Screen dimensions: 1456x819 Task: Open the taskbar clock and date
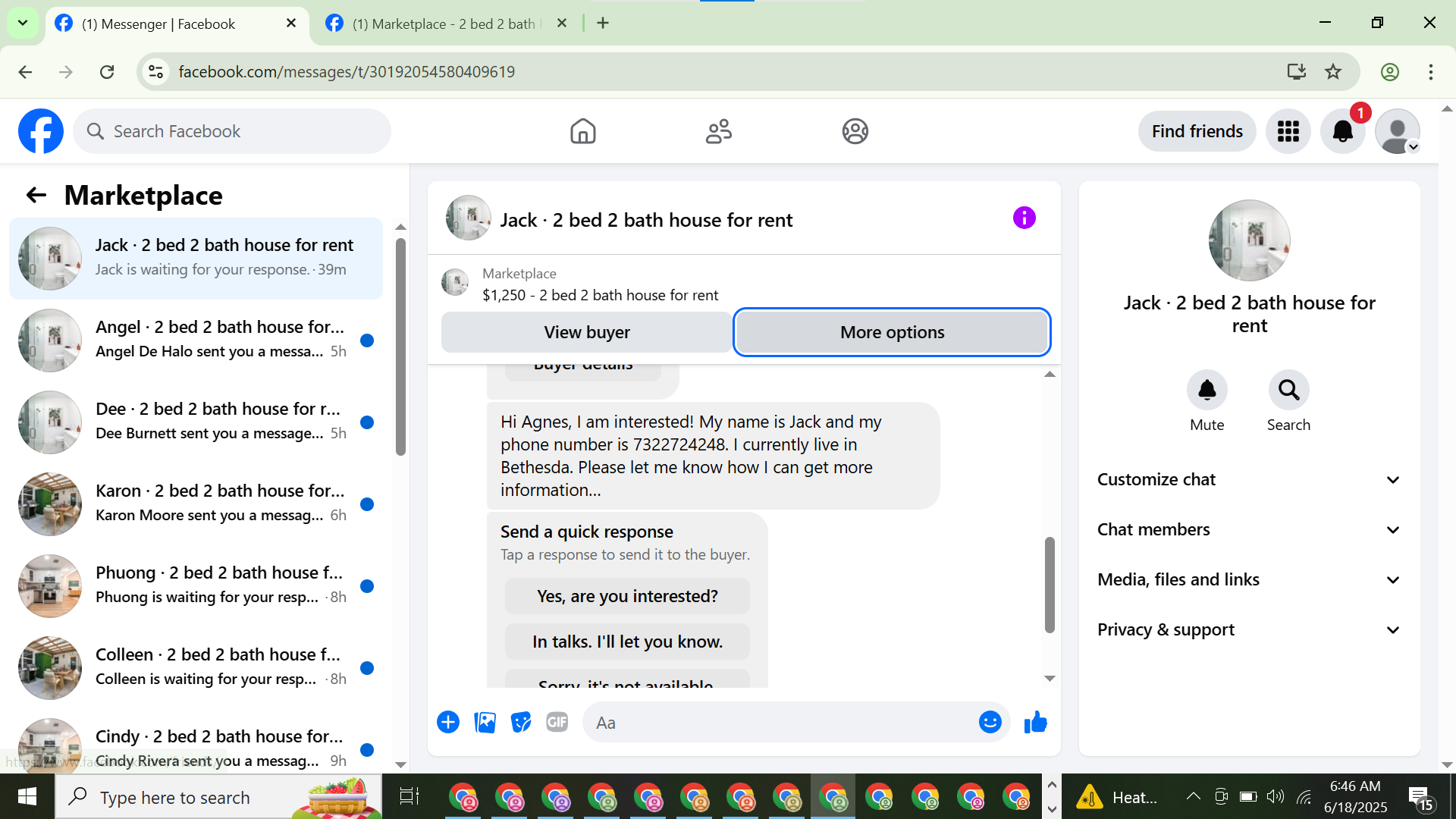1355,796
